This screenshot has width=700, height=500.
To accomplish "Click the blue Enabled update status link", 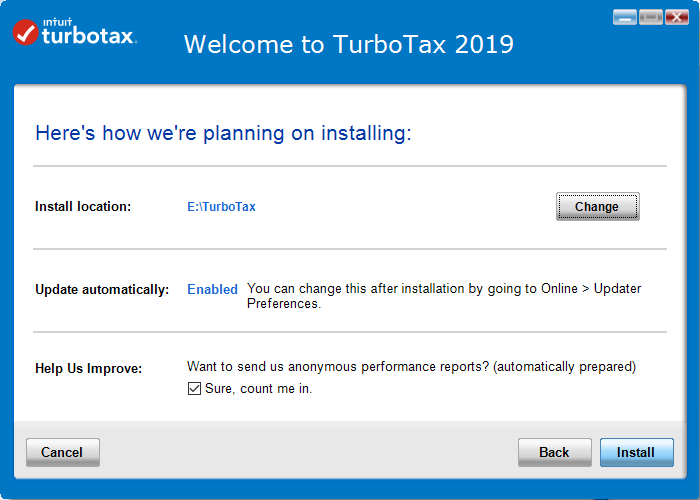I will tap(212, 289).
